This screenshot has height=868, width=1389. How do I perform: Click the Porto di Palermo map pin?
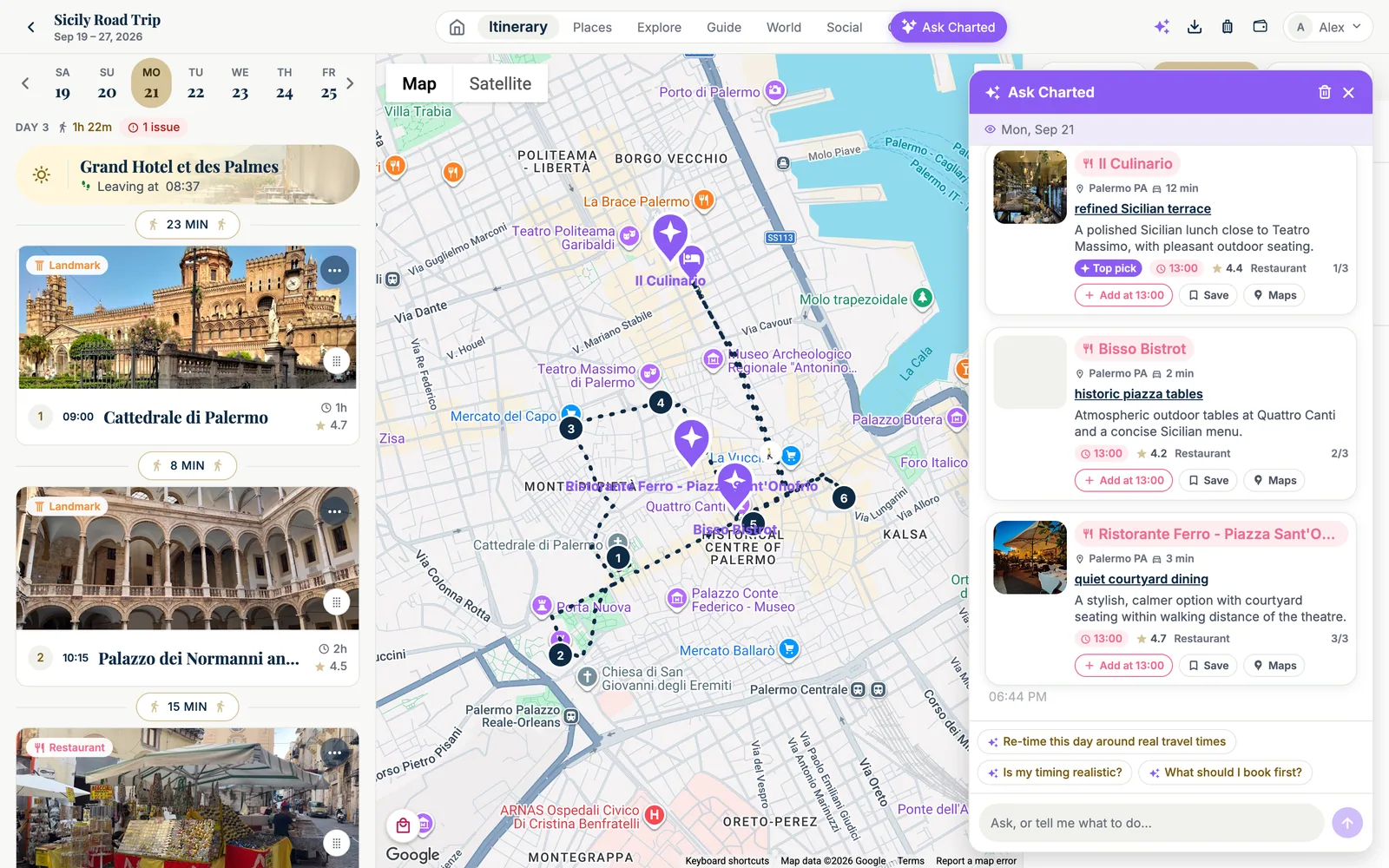(775, 90)
